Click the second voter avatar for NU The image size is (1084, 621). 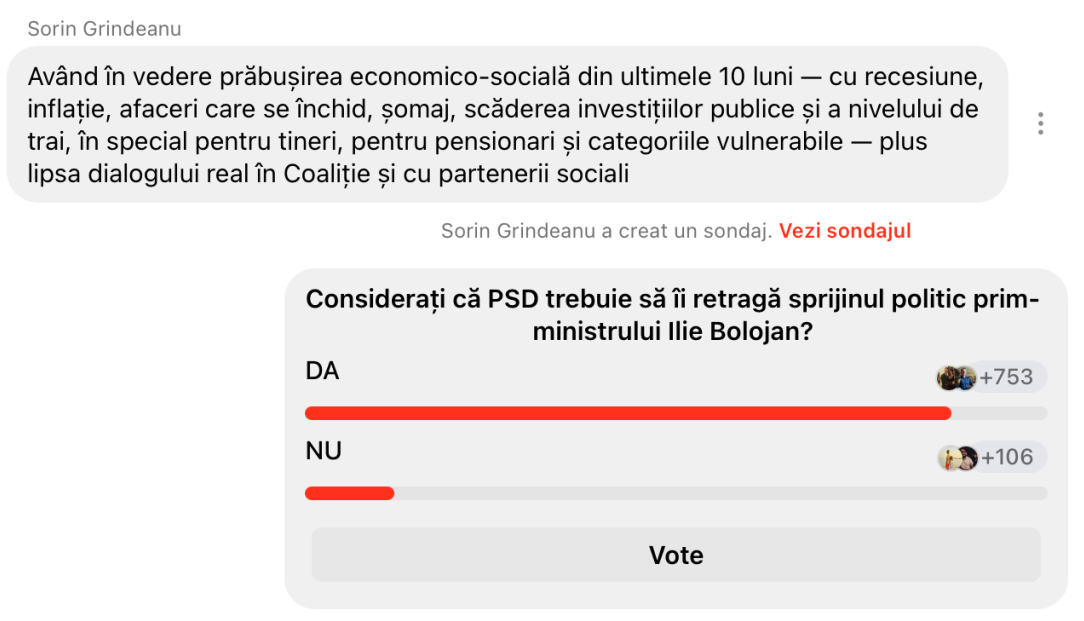pos(965,458)
